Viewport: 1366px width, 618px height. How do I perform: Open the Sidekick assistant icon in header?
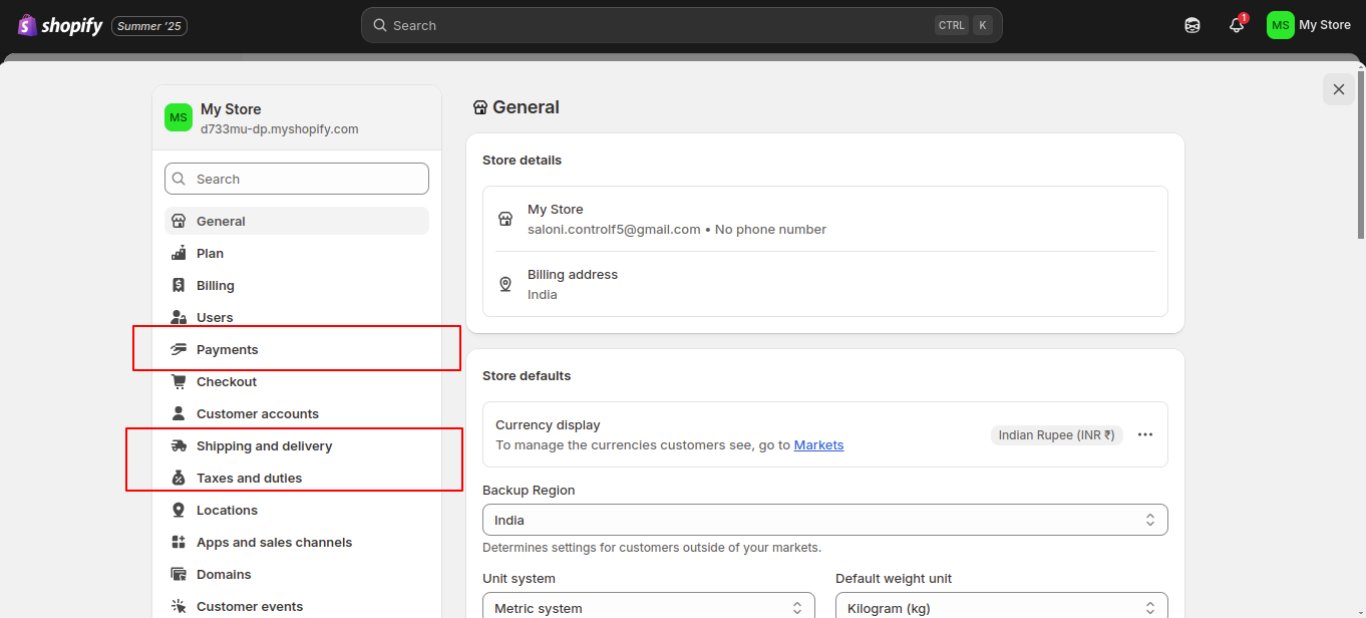[x=1192, y=25]
